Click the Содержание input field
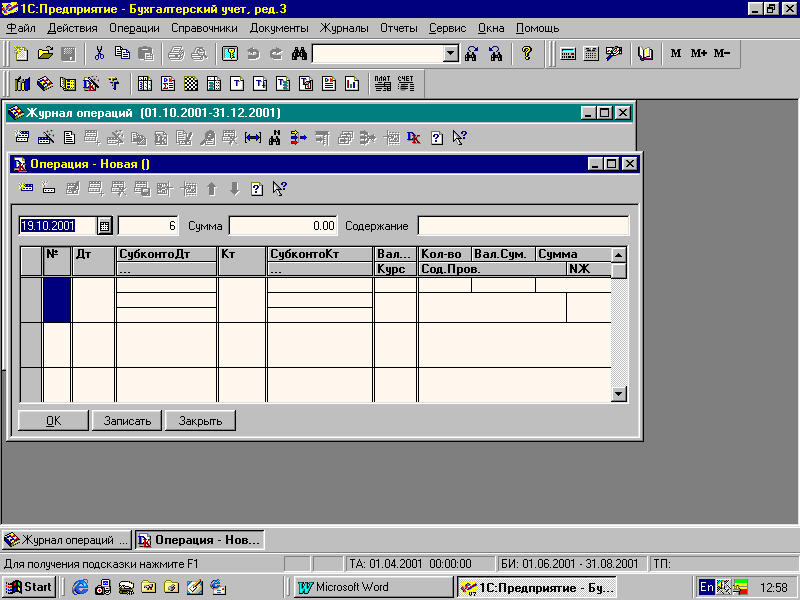Viewport: 800px width, 600px height. pos(523,226)
